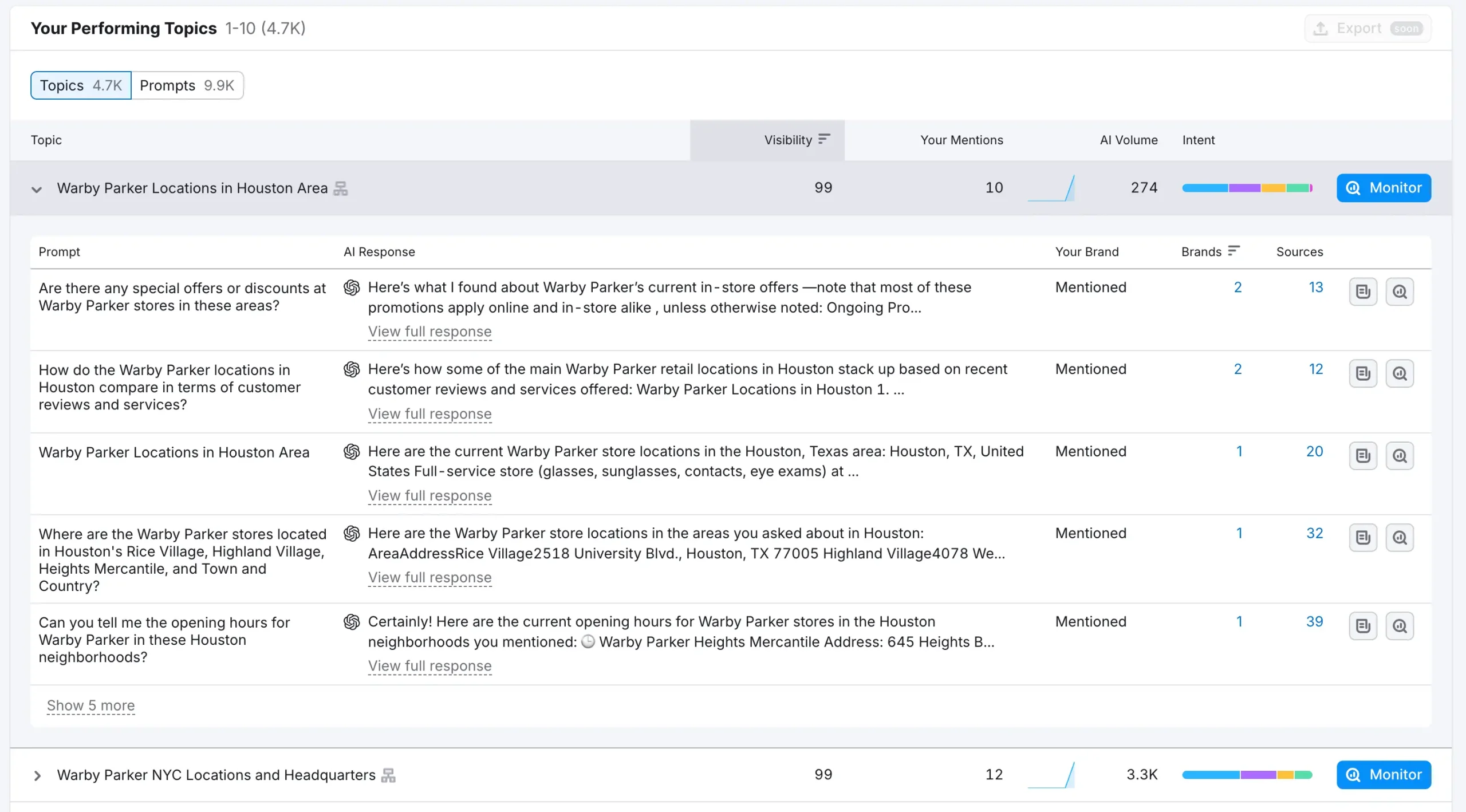1466x812 pixels.
Task: Click the monitor-prompt magnifier icon in the special offers row
Action: 1399,291
